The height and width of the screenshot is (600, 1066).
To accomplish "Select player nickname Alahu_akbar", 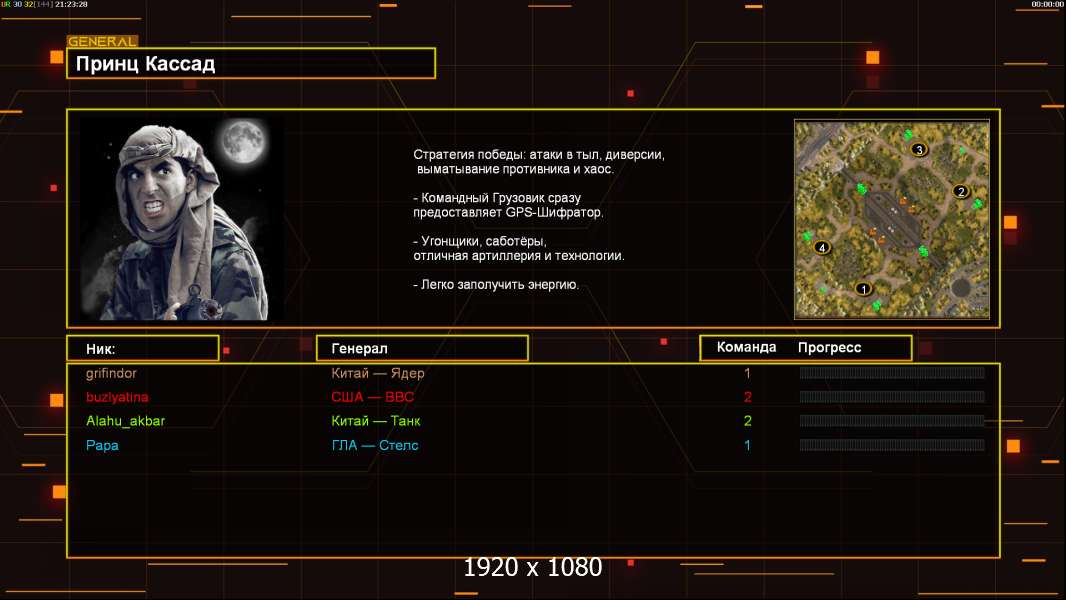I will pyautogui.click(x=125, y=421).
